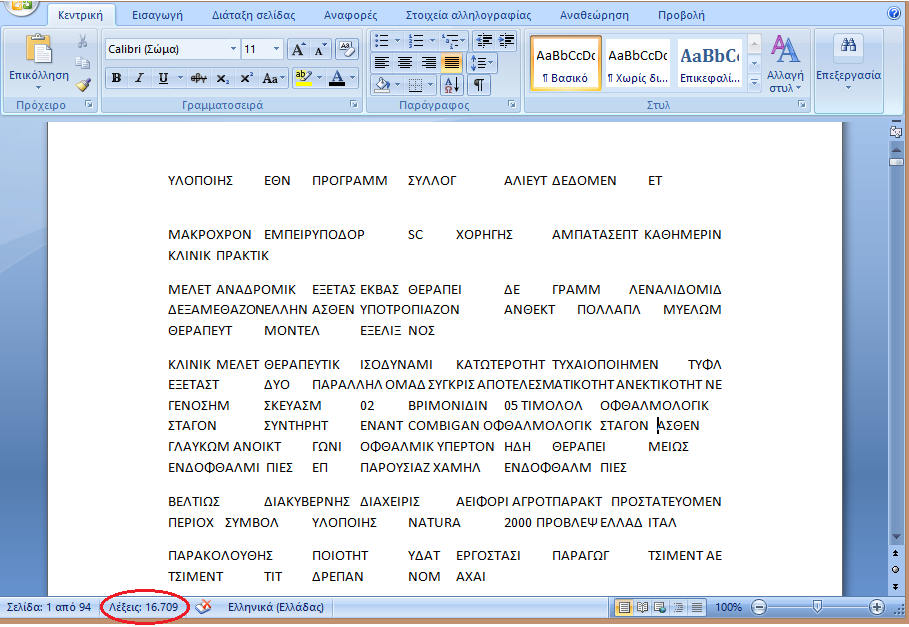Open the Αναφορές tab
Screen dimensions: 909x627
pyautogui.click(x=350, y=16)
